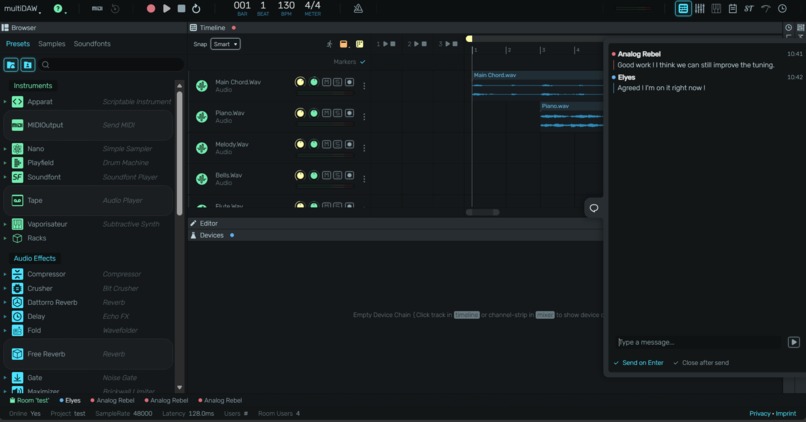The width and height of the screenshot is (806, 422).
Task: Switch to the Samples tab
Action: pos(52,44)
